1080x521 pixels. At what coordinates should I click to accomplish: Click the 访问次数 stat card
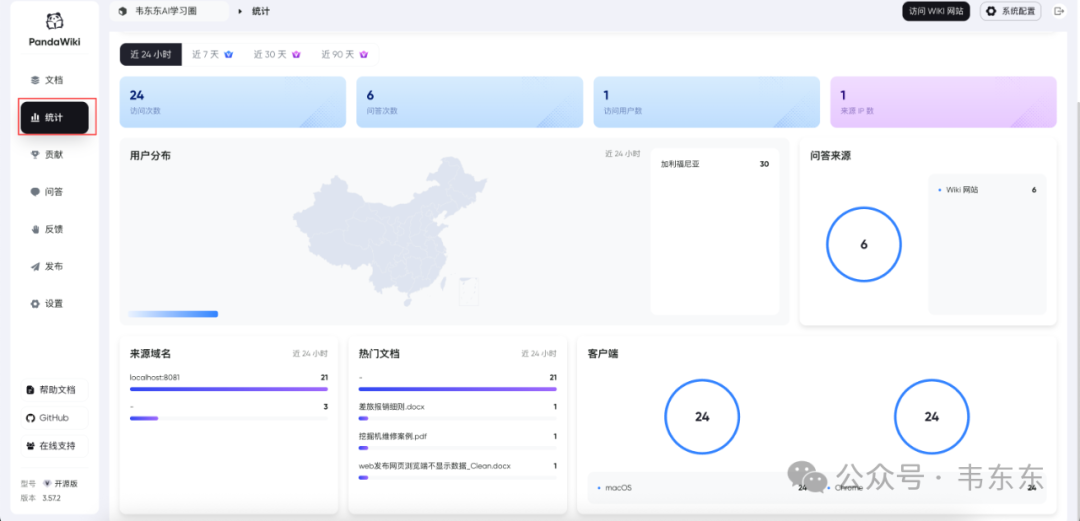[x=233, y=102]
